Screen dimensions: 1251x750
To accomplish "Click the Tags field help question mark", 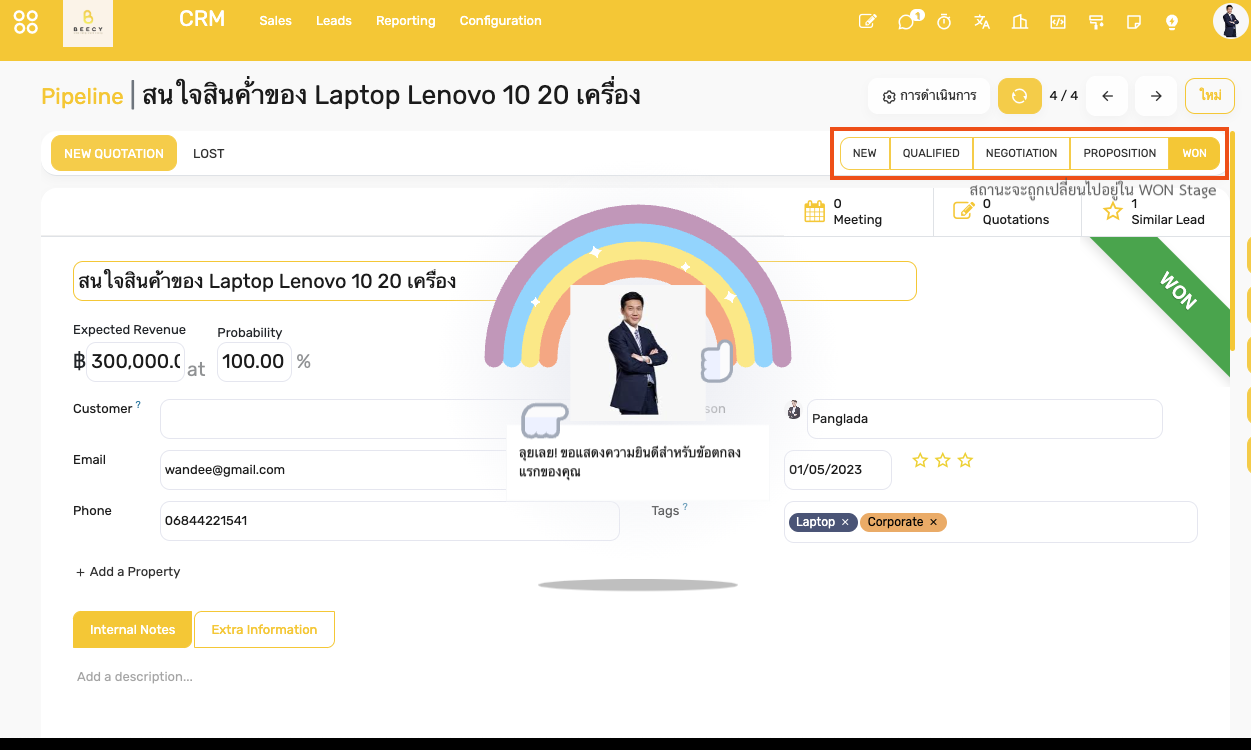I will pyautogui.click(x=685, y=507).
